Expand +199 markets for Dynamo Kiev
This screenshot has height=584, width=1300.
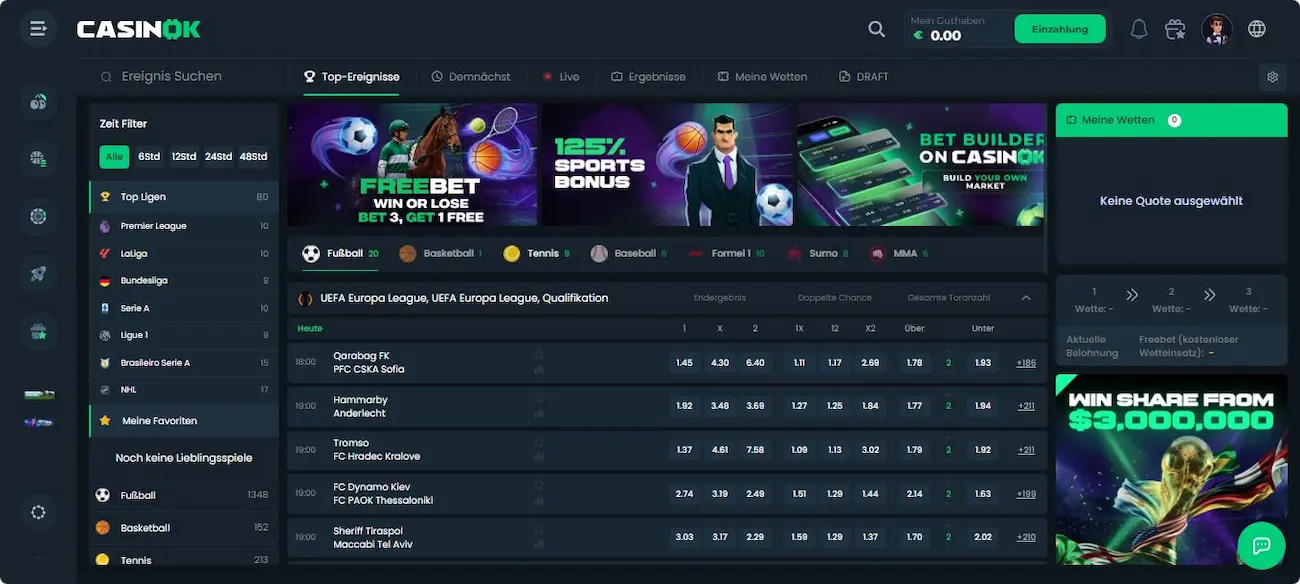point(1026,494)
